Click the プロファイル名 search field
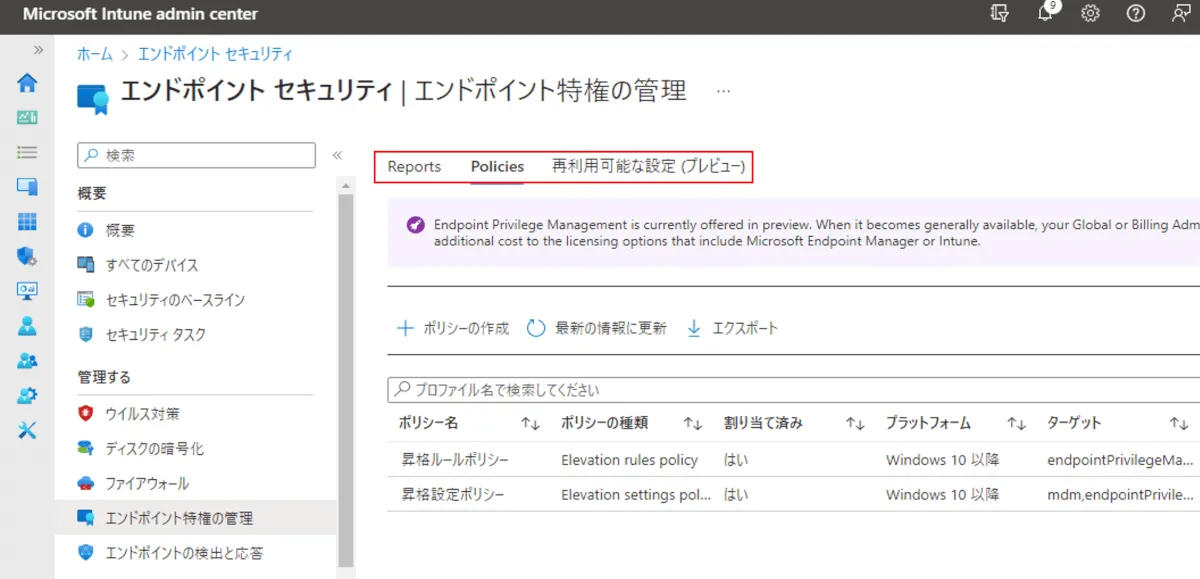This screenshot has height=579, width=1200. pos(790,390)
